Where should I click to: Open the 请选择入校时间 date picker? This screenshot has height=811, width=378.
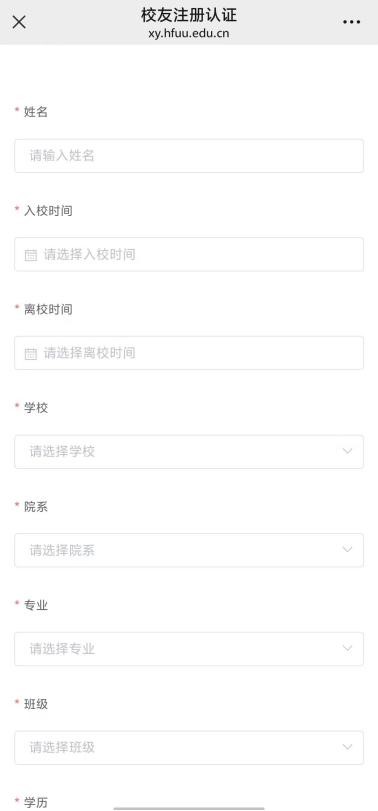pos(189,254)
